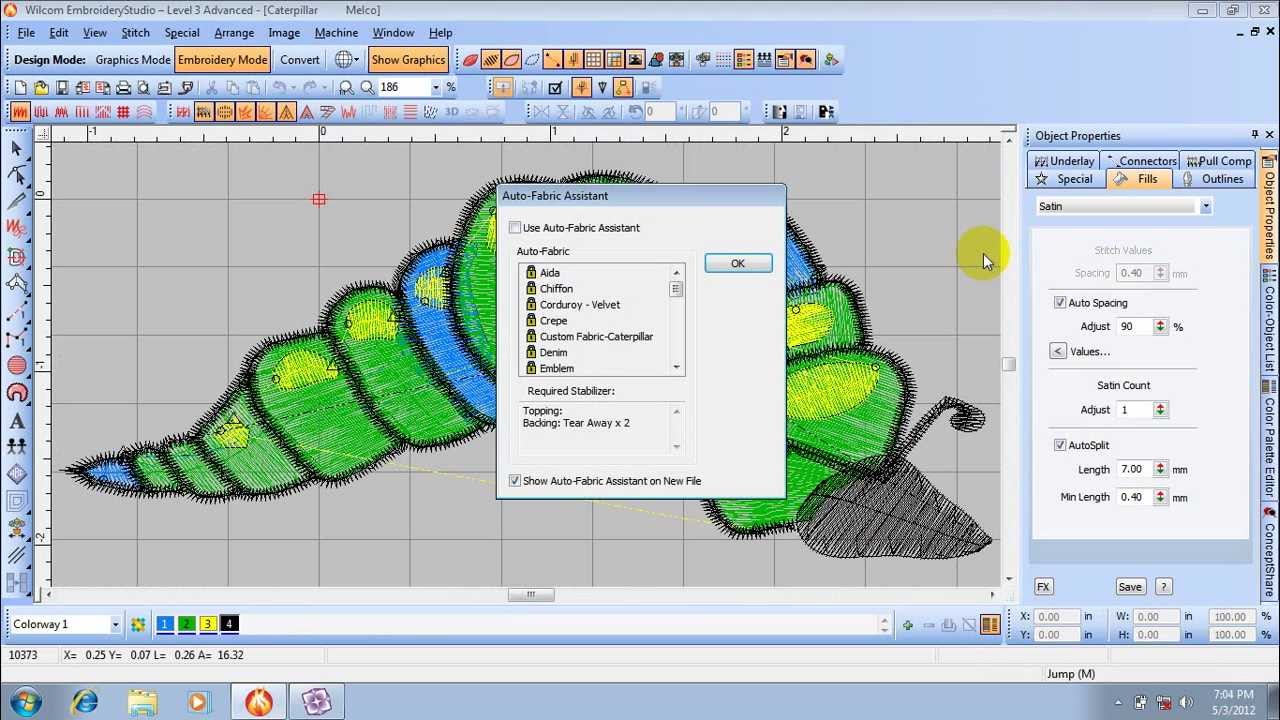Toggle Embroidery Mode button
The image size is (1280, 720).
point(222,60)
